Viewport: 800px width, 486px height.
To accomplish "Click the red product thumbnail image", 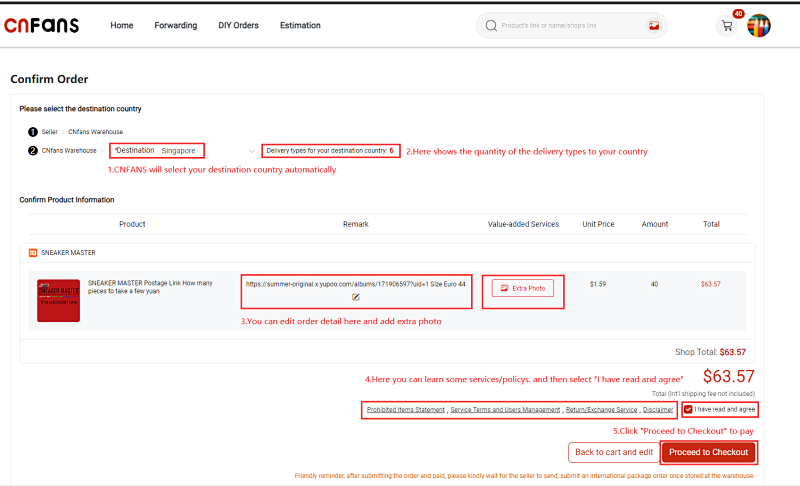I will point(58,300).
